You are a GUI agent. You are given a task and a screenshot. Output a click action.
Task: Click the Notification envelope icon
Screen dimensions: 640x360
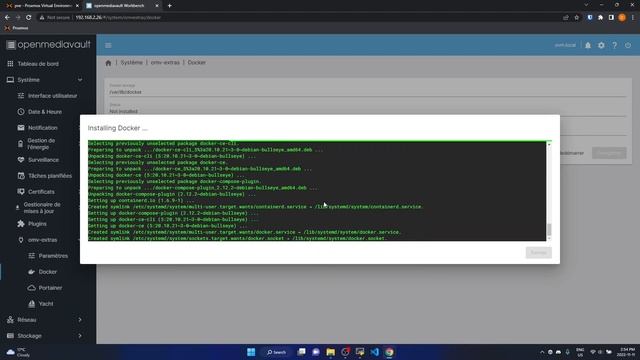[21, 127]
